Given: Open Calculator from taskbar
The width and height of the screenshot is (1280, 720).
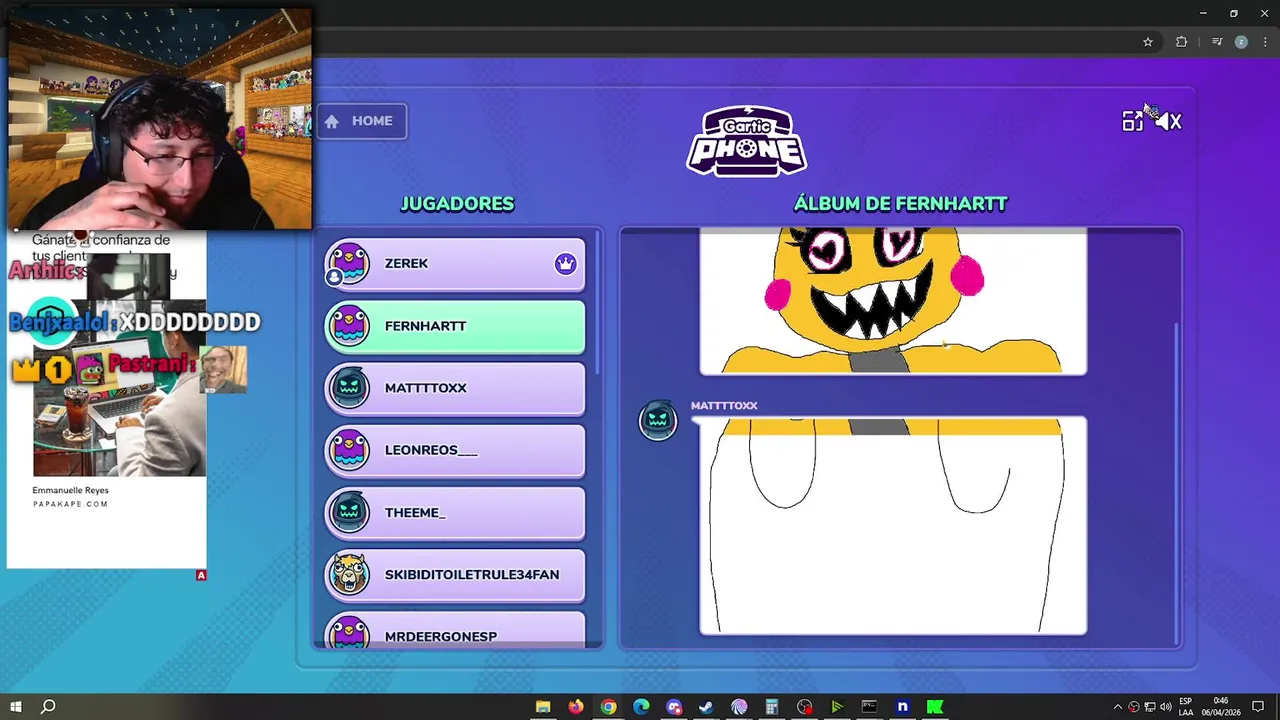Looking at the screenshot, I should tap(772, 707).
